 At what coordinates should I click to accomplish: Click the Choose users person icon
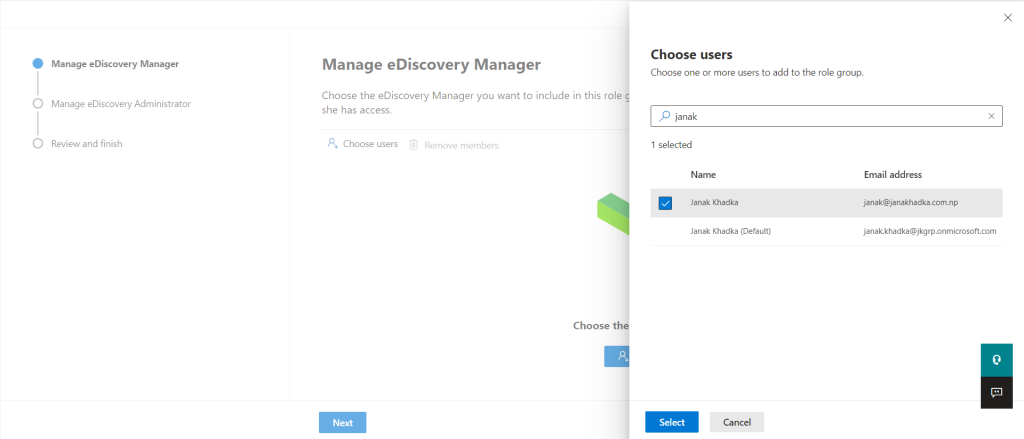tap(332, 144)
